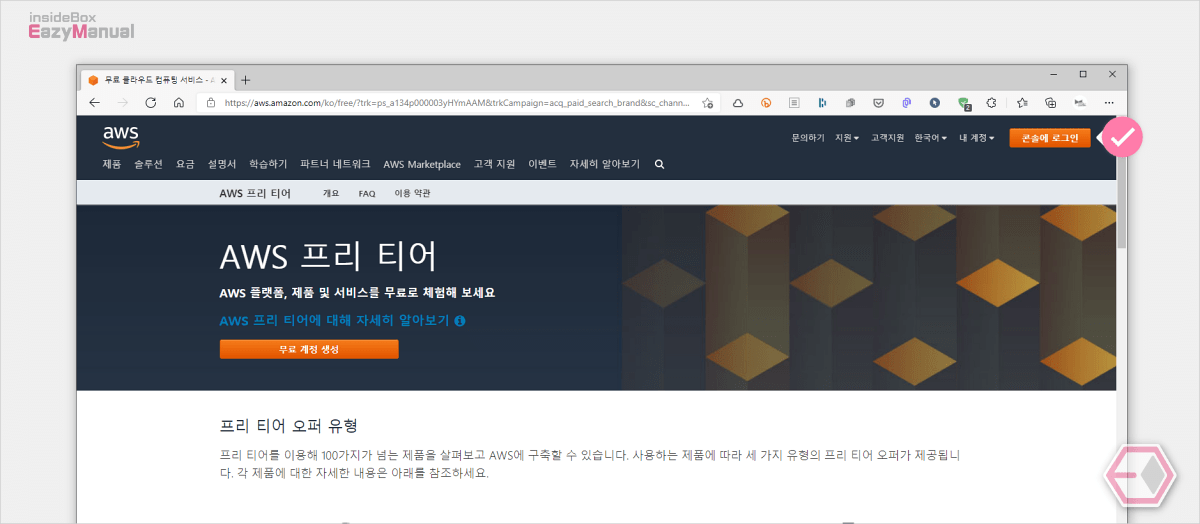Go back using the browser back arrow
1200x524 pixels.
click(x=94, y=102)
